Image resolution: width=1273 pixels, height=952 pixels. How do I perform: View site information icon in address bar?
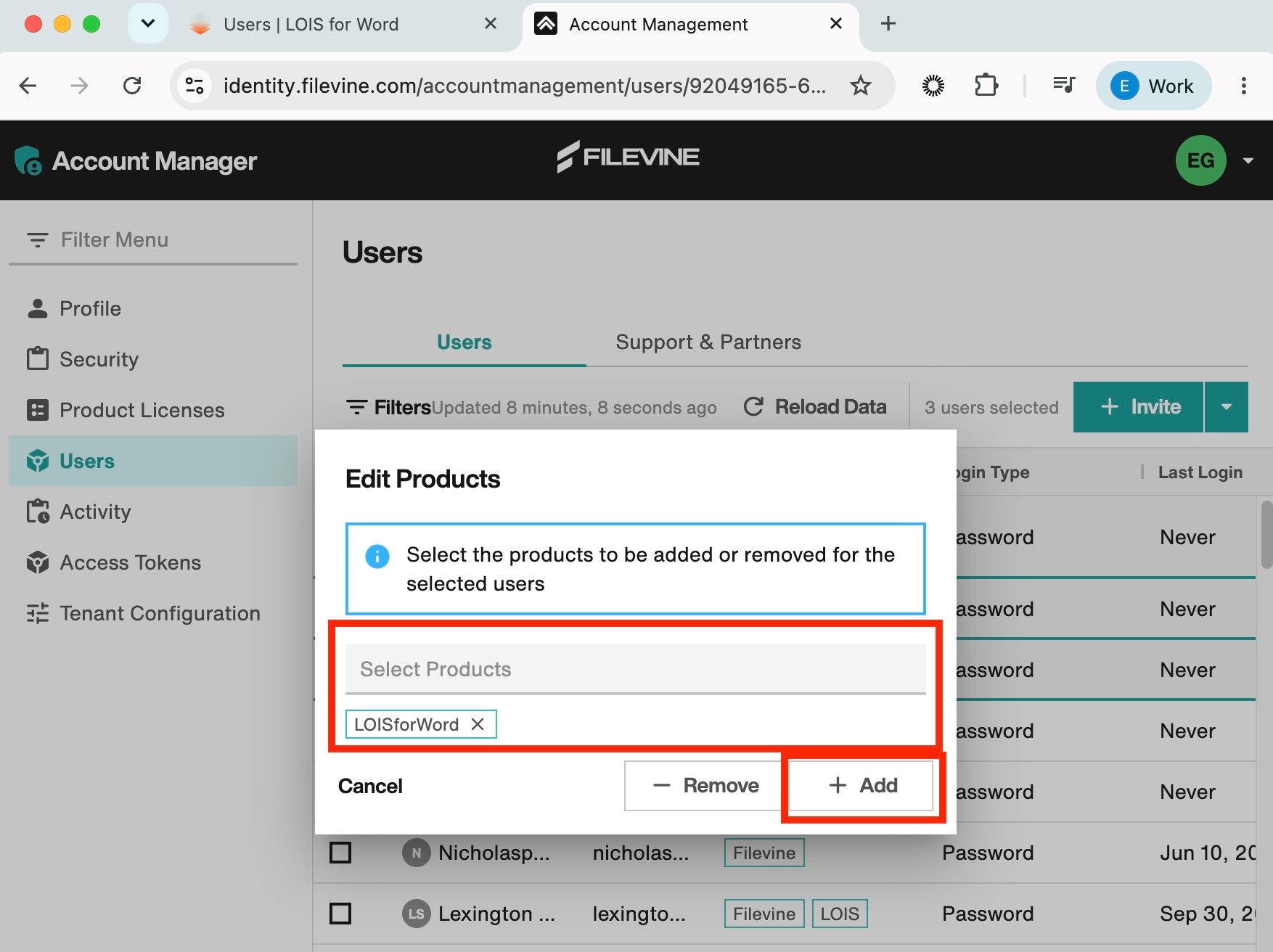pyautogui.click(x=195, y=86)
